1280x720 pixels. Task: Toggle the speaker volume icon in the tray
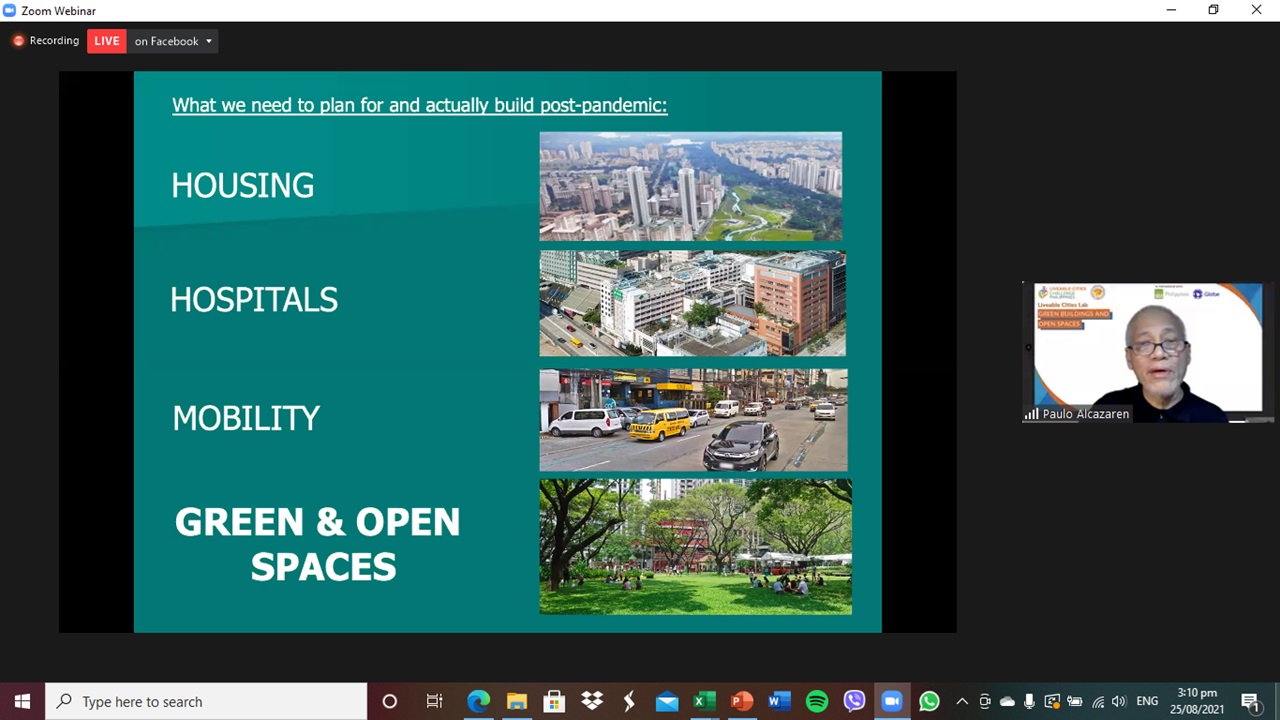coord(1119,701)
